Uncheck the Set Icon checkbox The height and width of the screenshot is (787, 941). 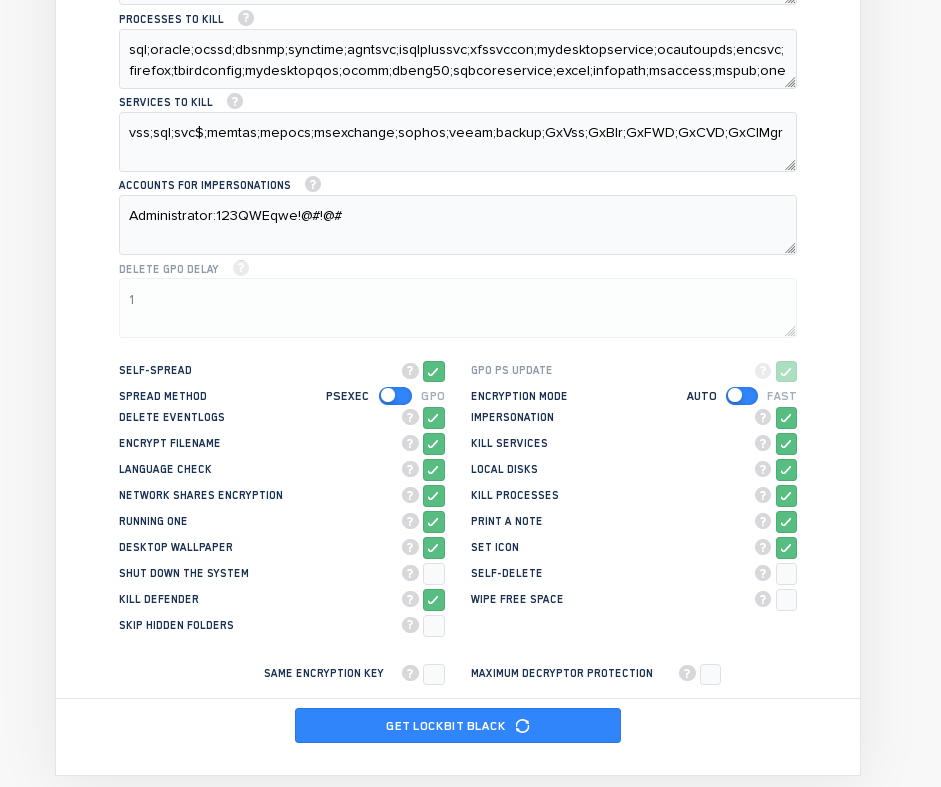pyautogui.click(x=786, y=547)
